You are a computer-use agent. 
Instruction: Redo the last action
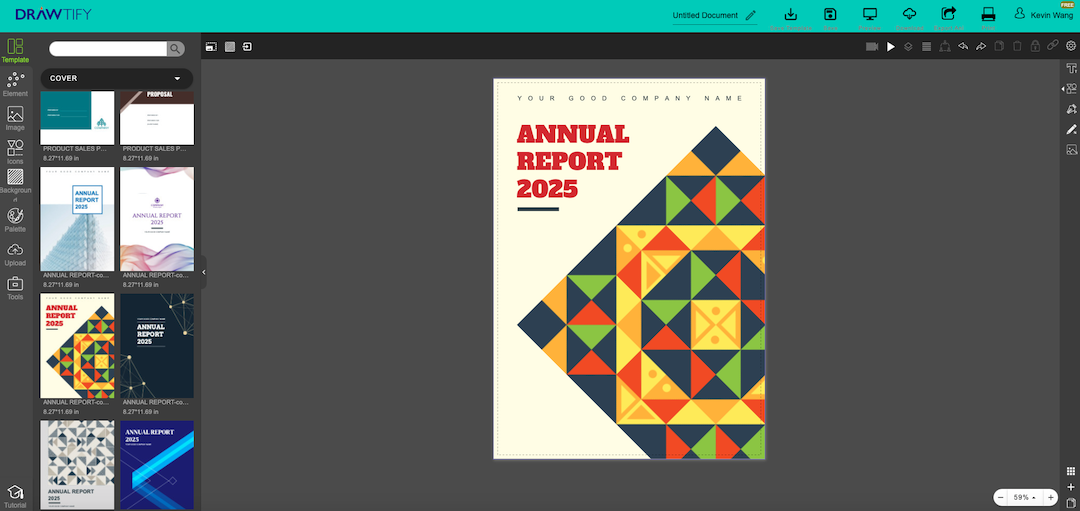(x=981, y=46)
